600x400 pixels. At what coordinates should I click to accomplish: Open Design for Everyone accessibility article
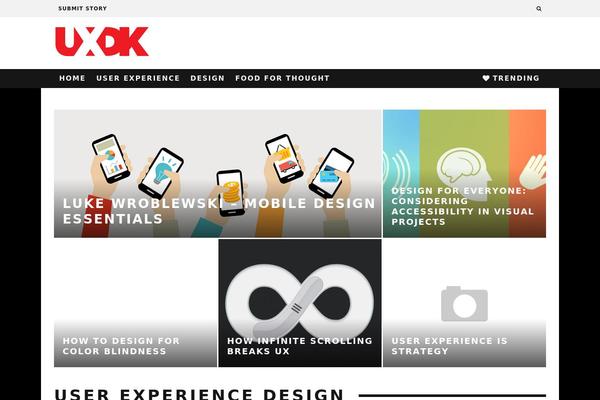(462, 206)
